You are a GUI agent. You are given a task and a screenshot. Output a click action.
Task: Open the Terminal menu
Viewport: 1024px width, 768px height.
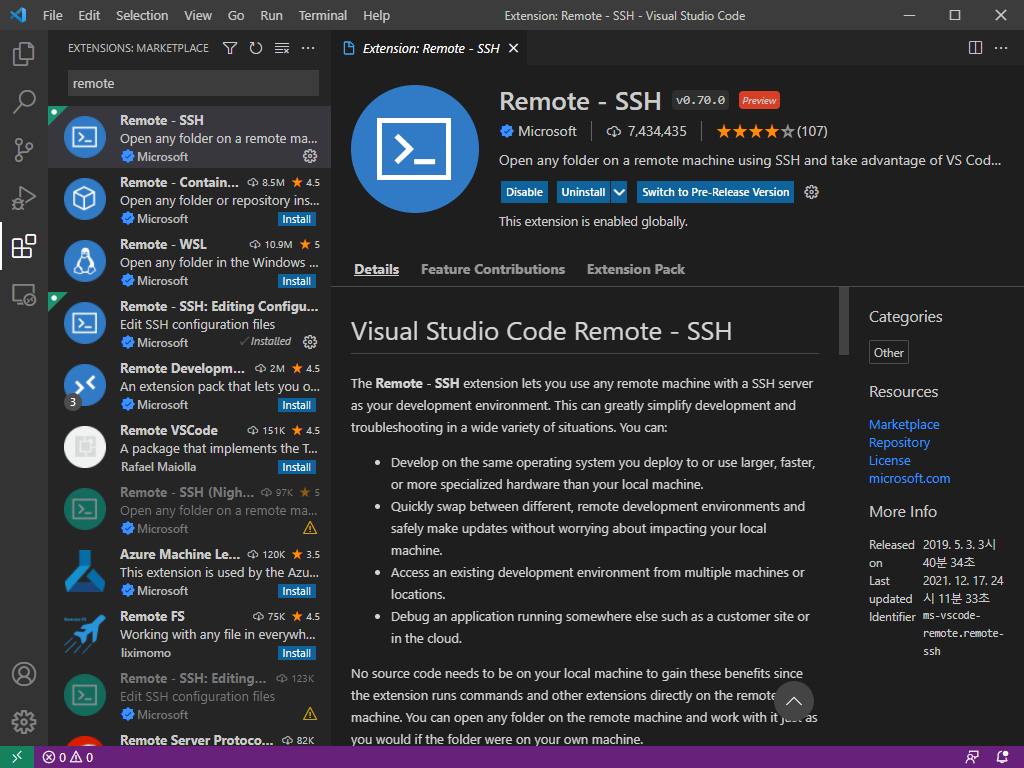pos(323,15)
